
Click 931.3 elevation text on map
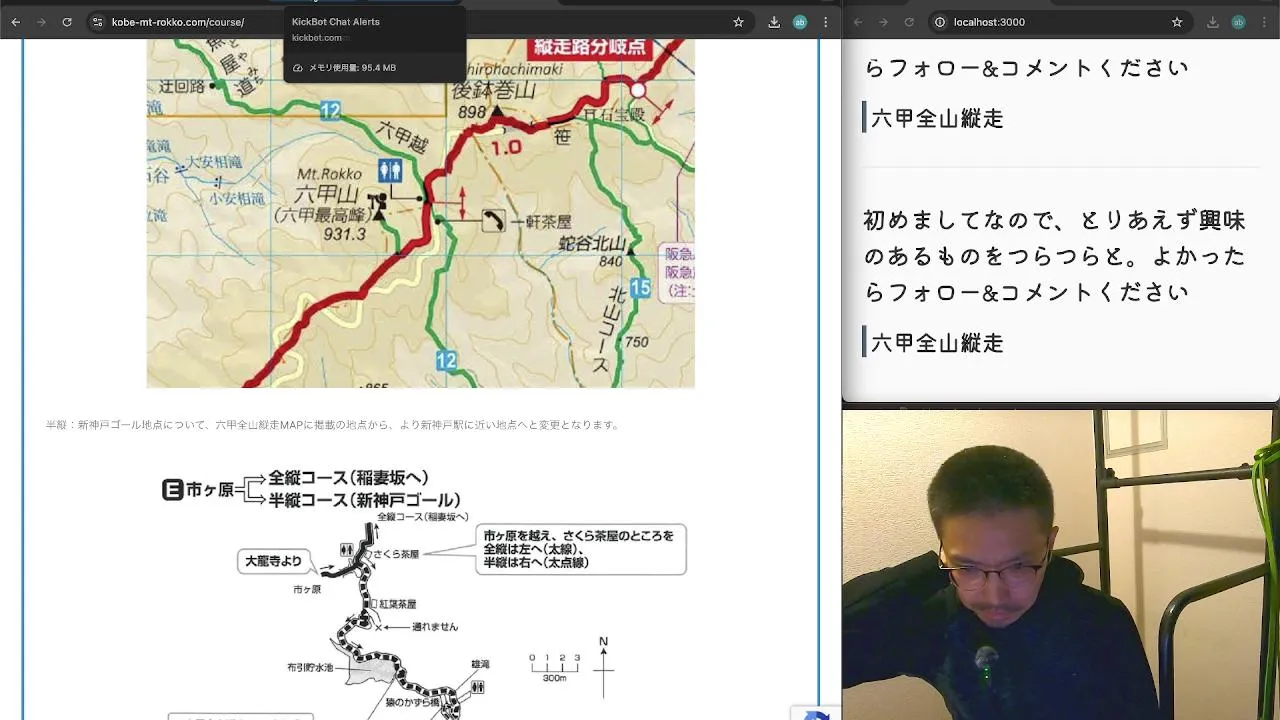[345, 234]
